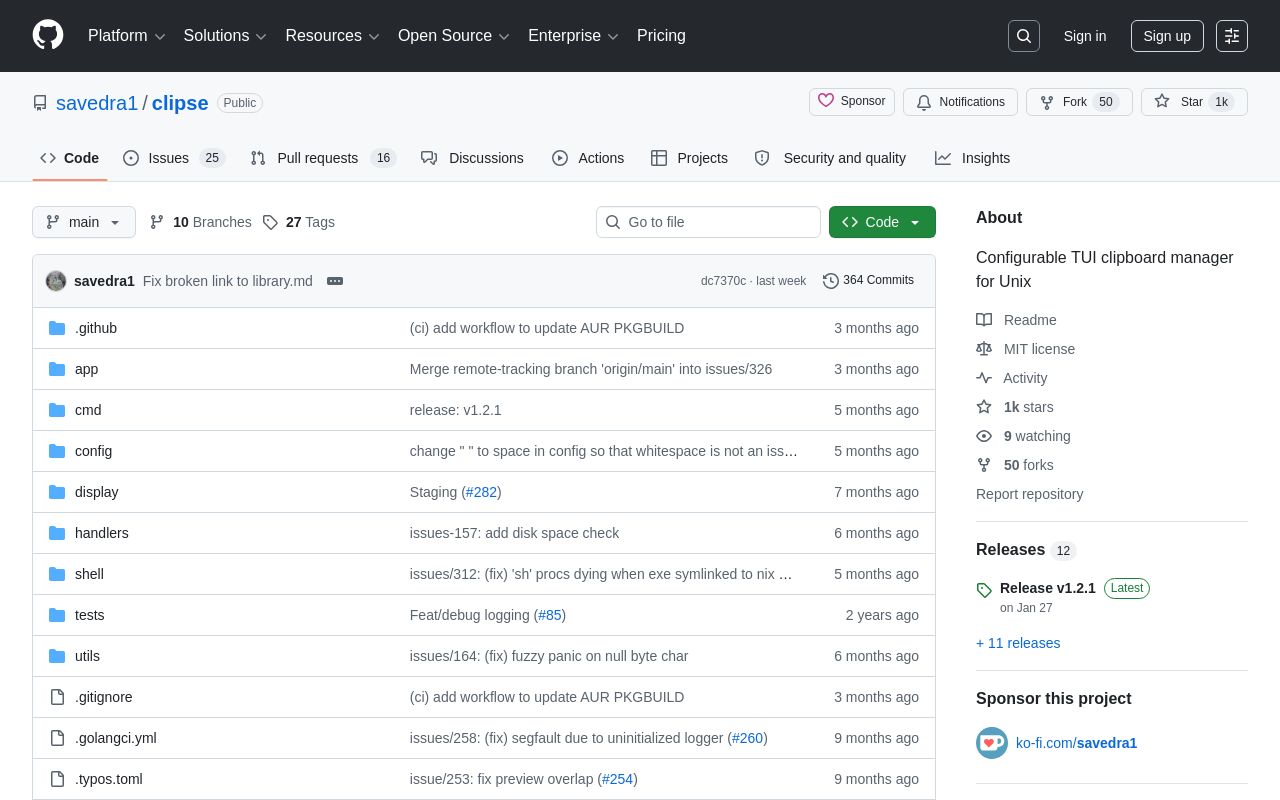Click savedra1 avatar in the commit bar
The width and height of the screenshot is (1280, 800).
pos(56,281)
